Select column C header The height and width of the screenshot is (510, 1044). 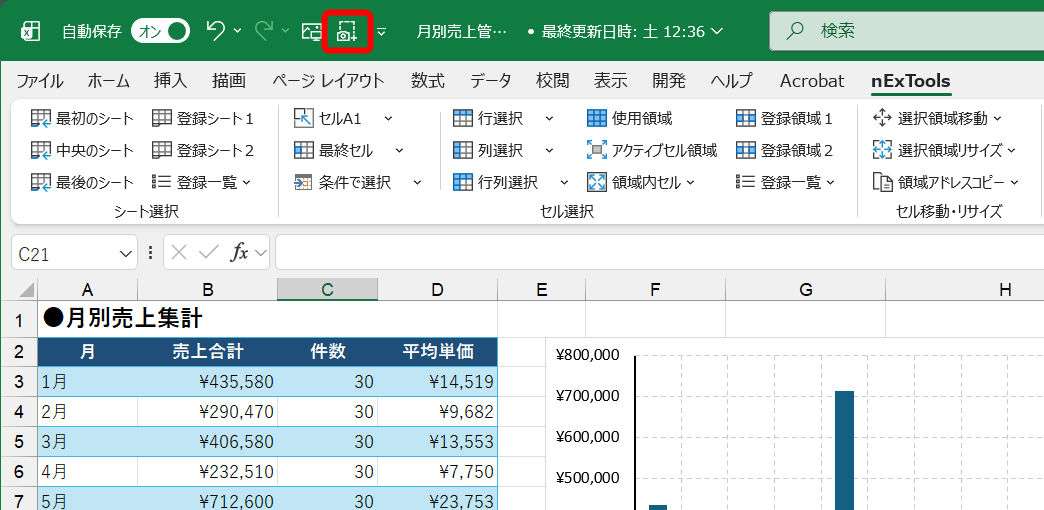click(x=328, y=289)
